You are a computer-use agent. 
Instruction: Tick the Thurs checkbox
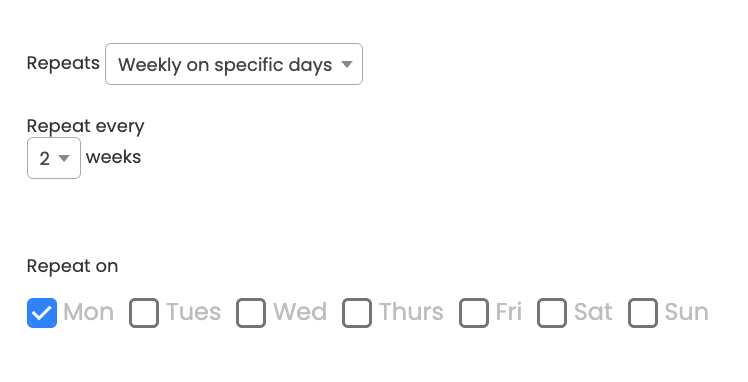[357, 313]
